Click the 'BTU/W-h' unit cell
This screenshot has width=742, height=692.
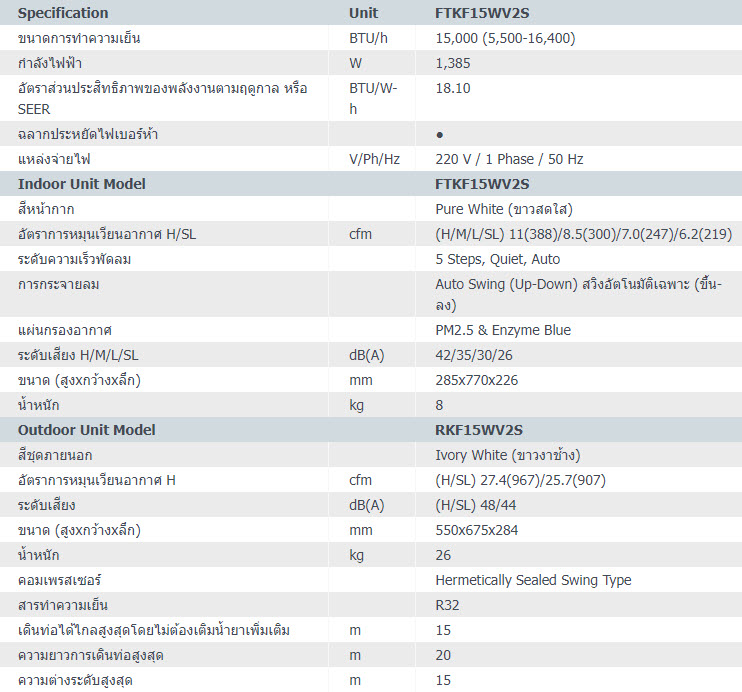point(373,98)
